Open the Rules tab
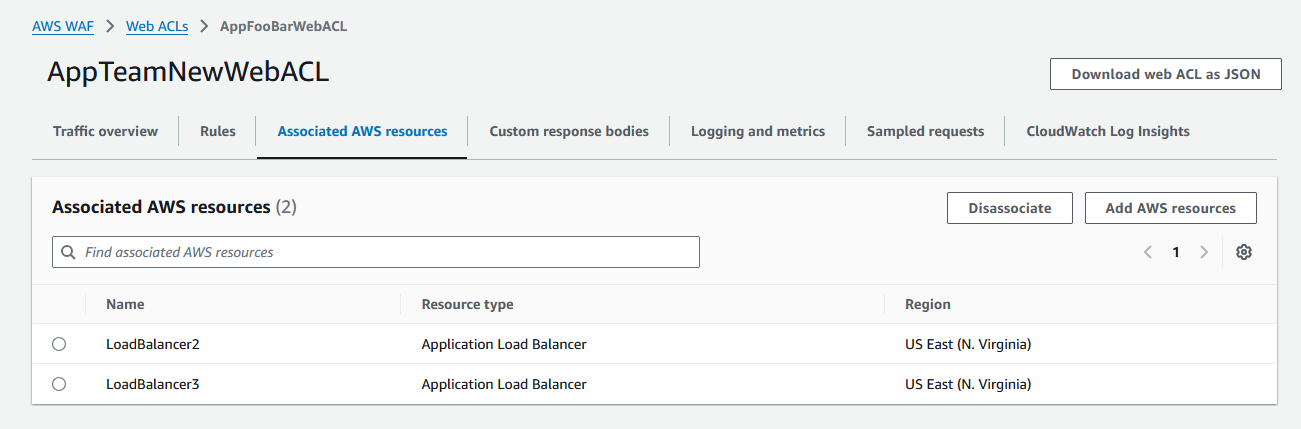1301x429 pixels. 218,131
